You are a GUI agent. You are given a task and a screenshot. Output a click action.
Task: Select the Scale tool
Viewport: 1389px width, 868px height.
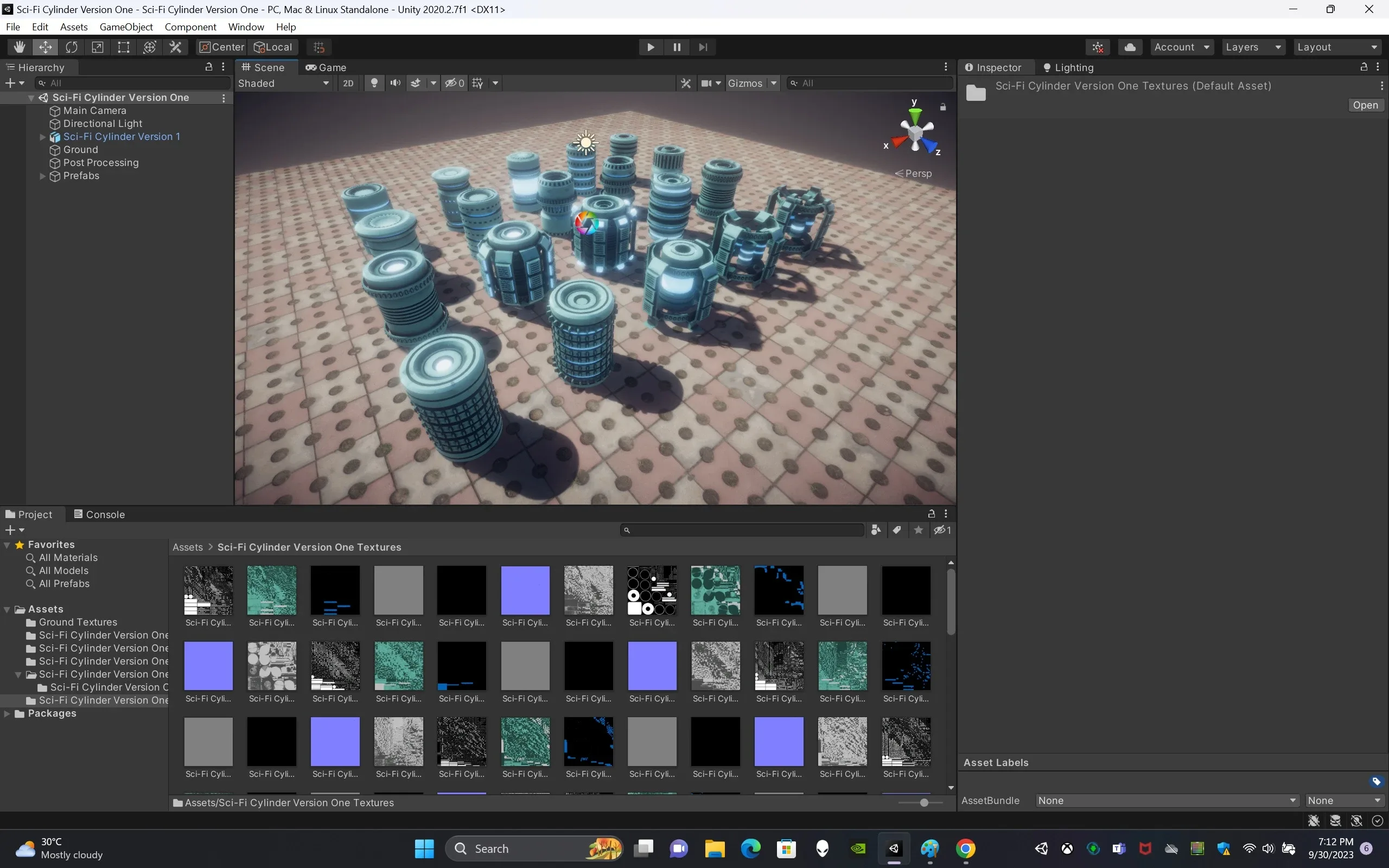[97, 47]
